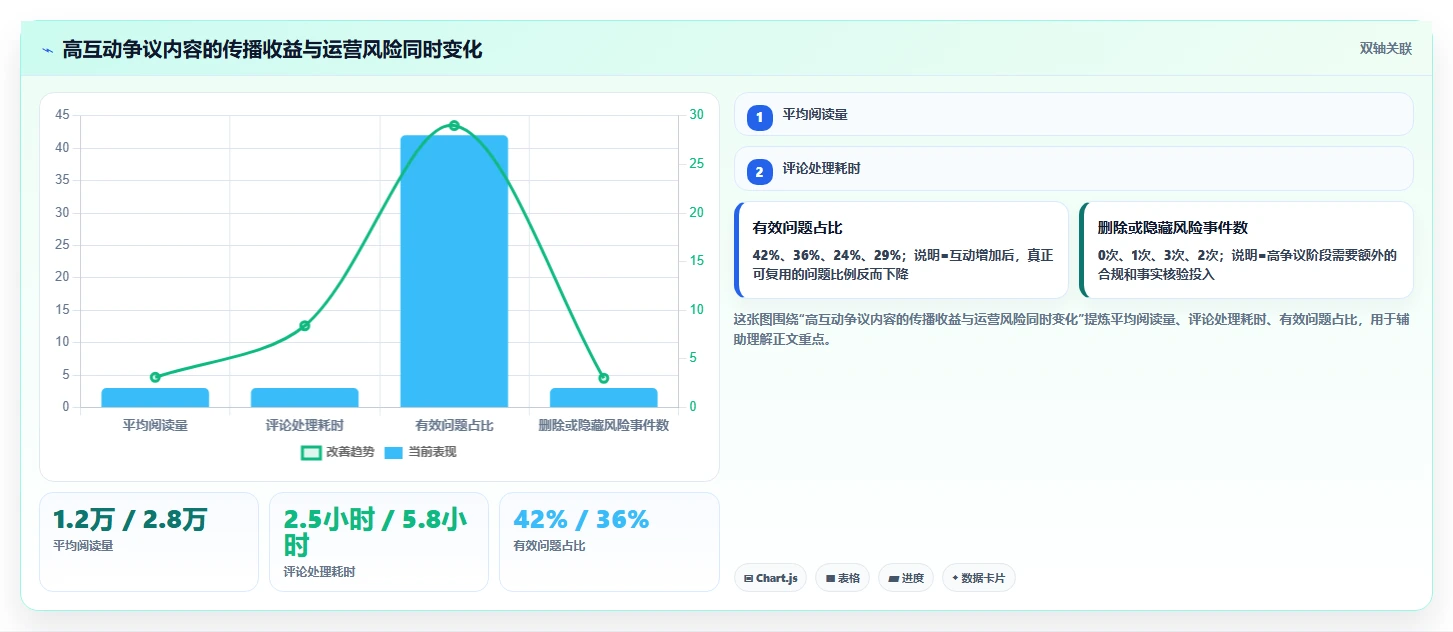Click the x-axis label 评论处理耗时

[305, 425]
